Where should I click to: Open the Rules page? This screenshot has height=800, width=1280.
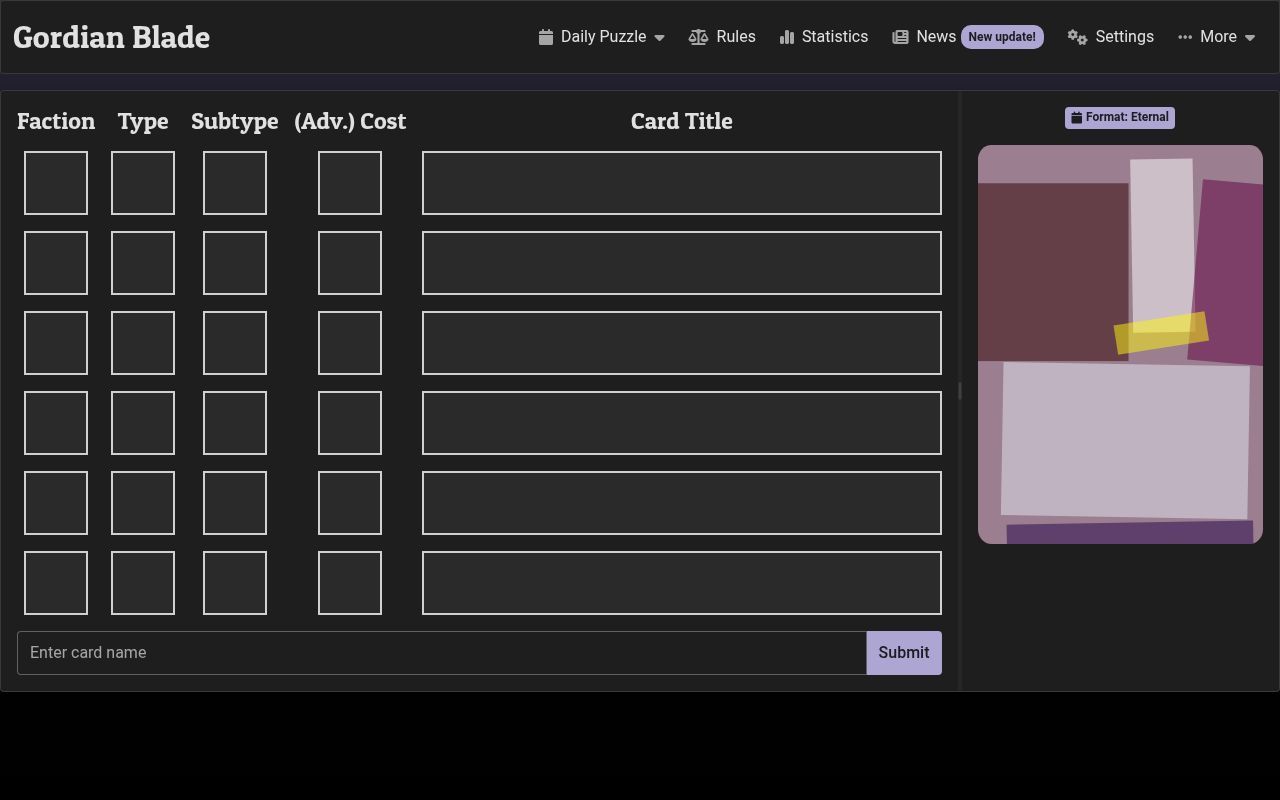click(722, 37)
